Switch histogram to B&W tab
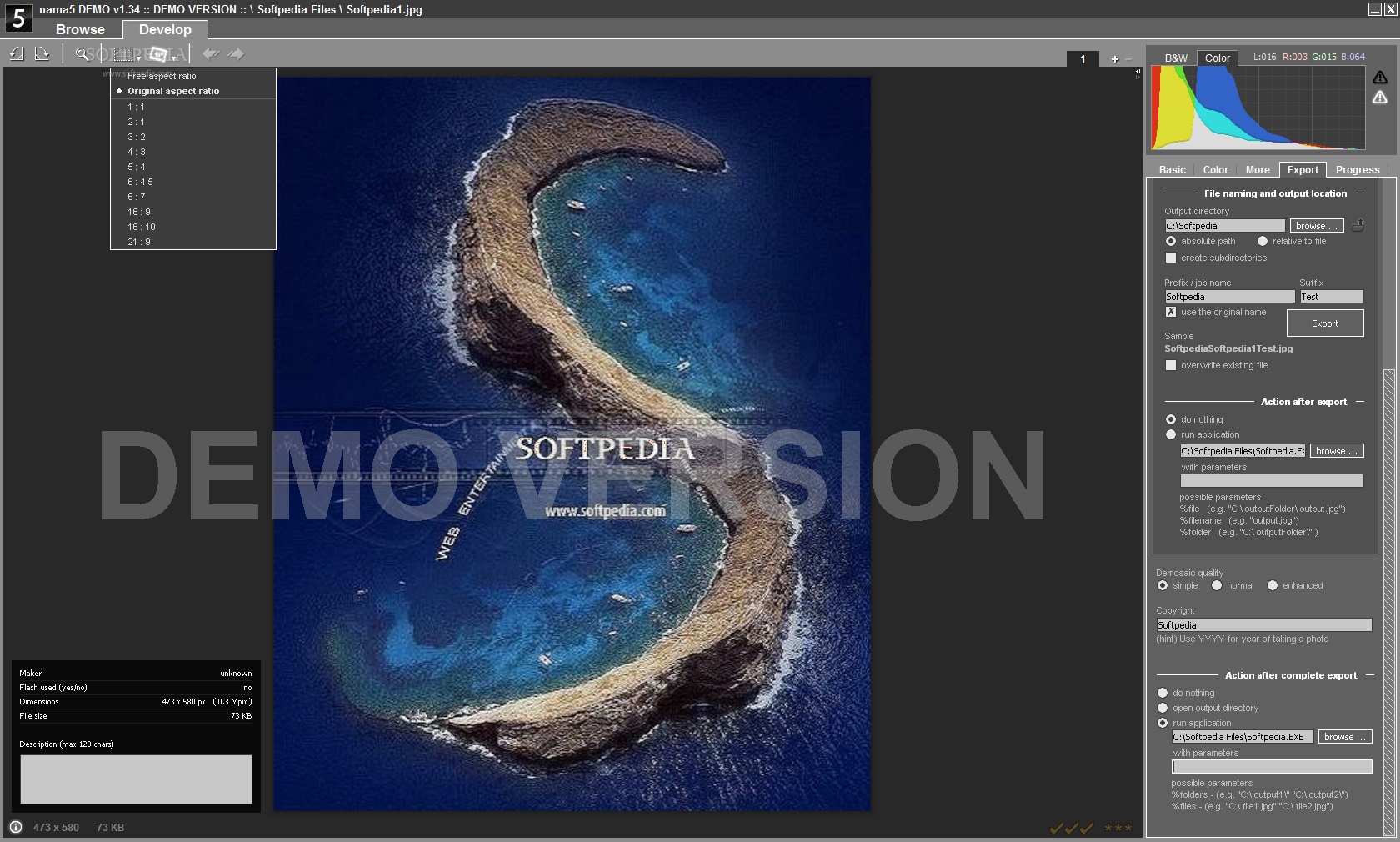 pos(1176,58)
